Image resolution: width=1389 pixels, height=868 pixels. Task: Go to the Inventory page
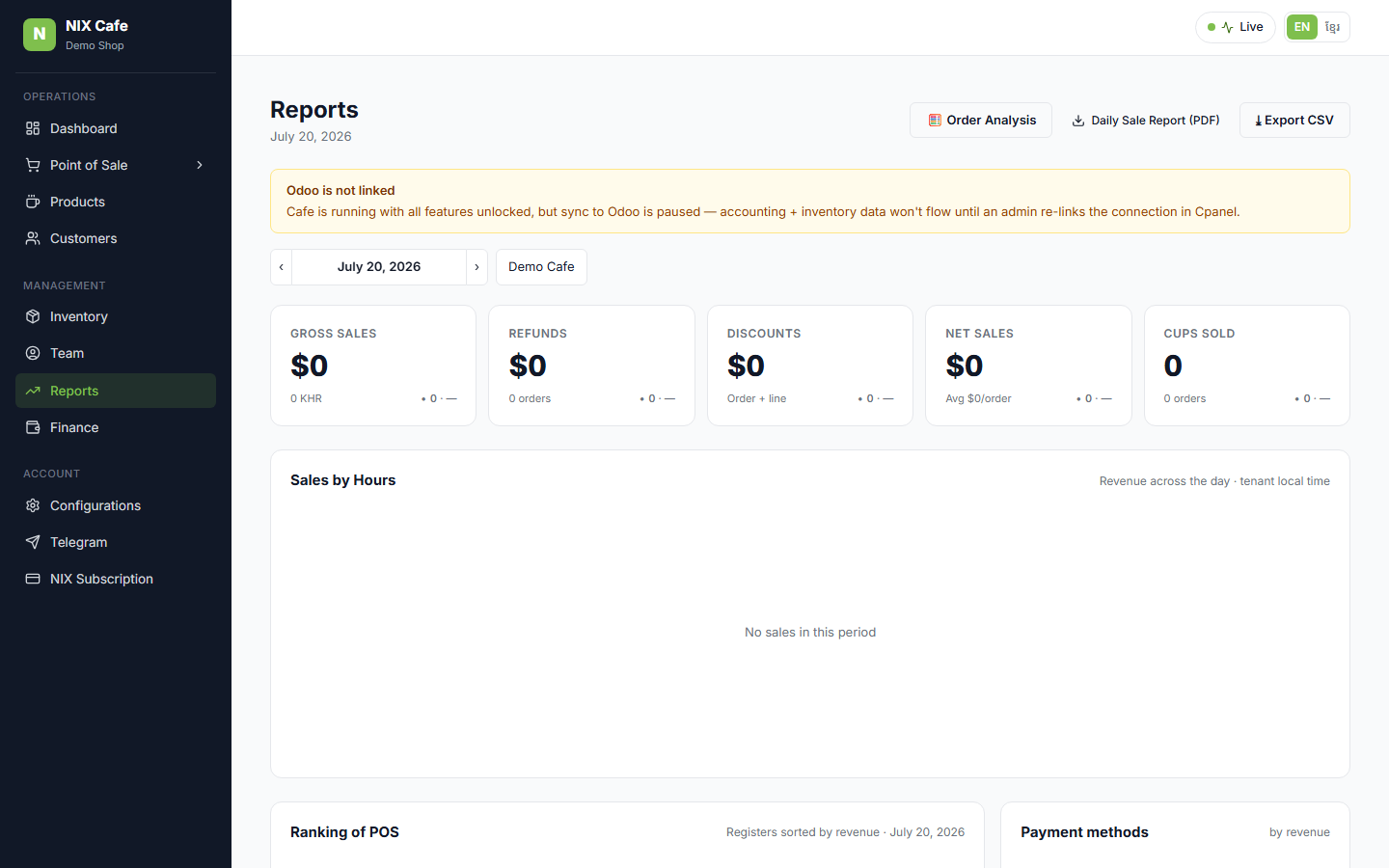[x=116, y=316]
